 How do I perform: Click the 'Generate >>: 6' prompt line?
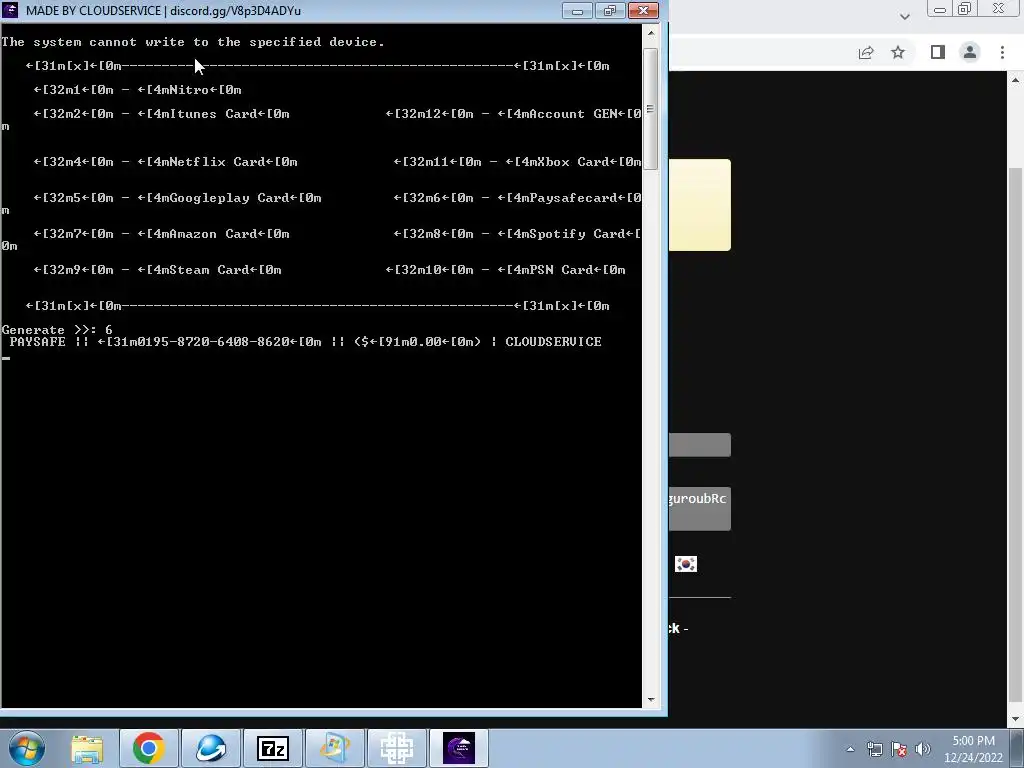coord(57,330)
